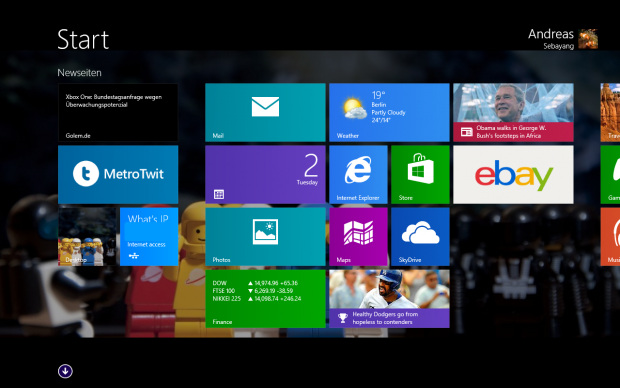Image resolution: width=620 pixels, height=388 pixels.
Task: Open the Windows Store tile
Action: coord(420,174)
